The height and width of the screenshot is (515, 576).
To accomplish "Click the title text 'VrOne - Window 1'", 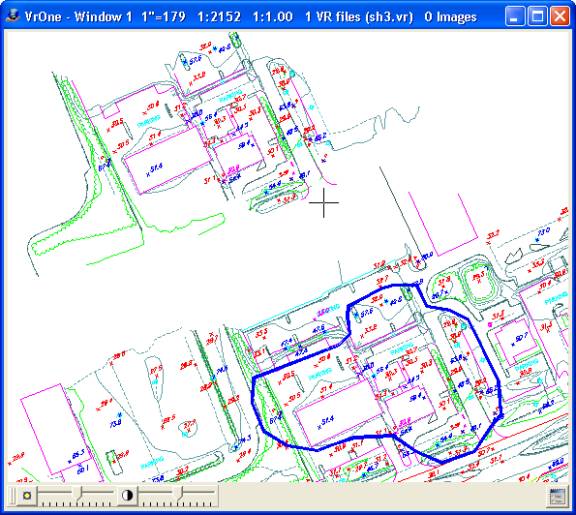I will 78,17.
